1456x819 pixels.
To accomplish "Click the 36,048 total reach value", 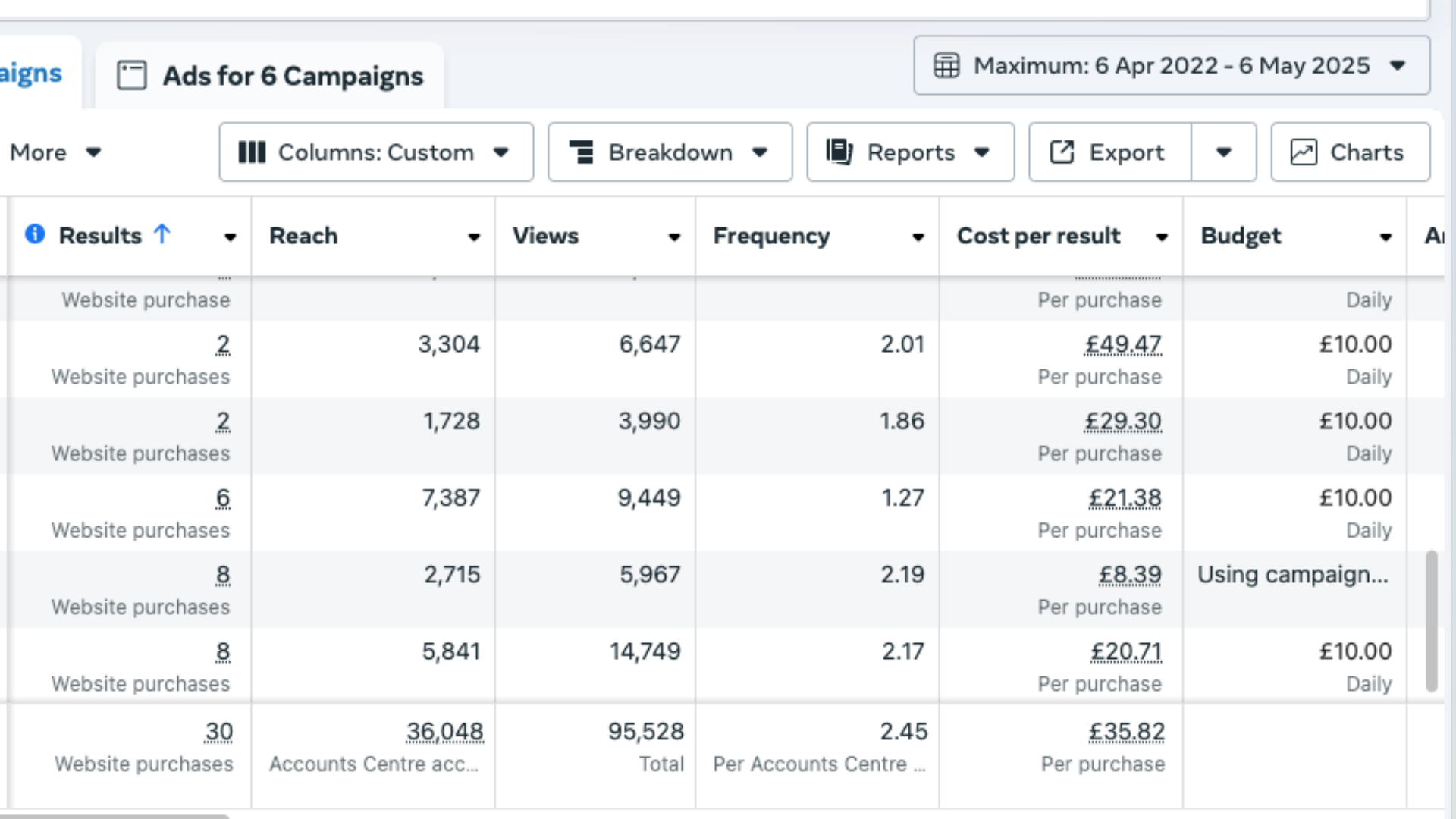I will click(444, 732).
